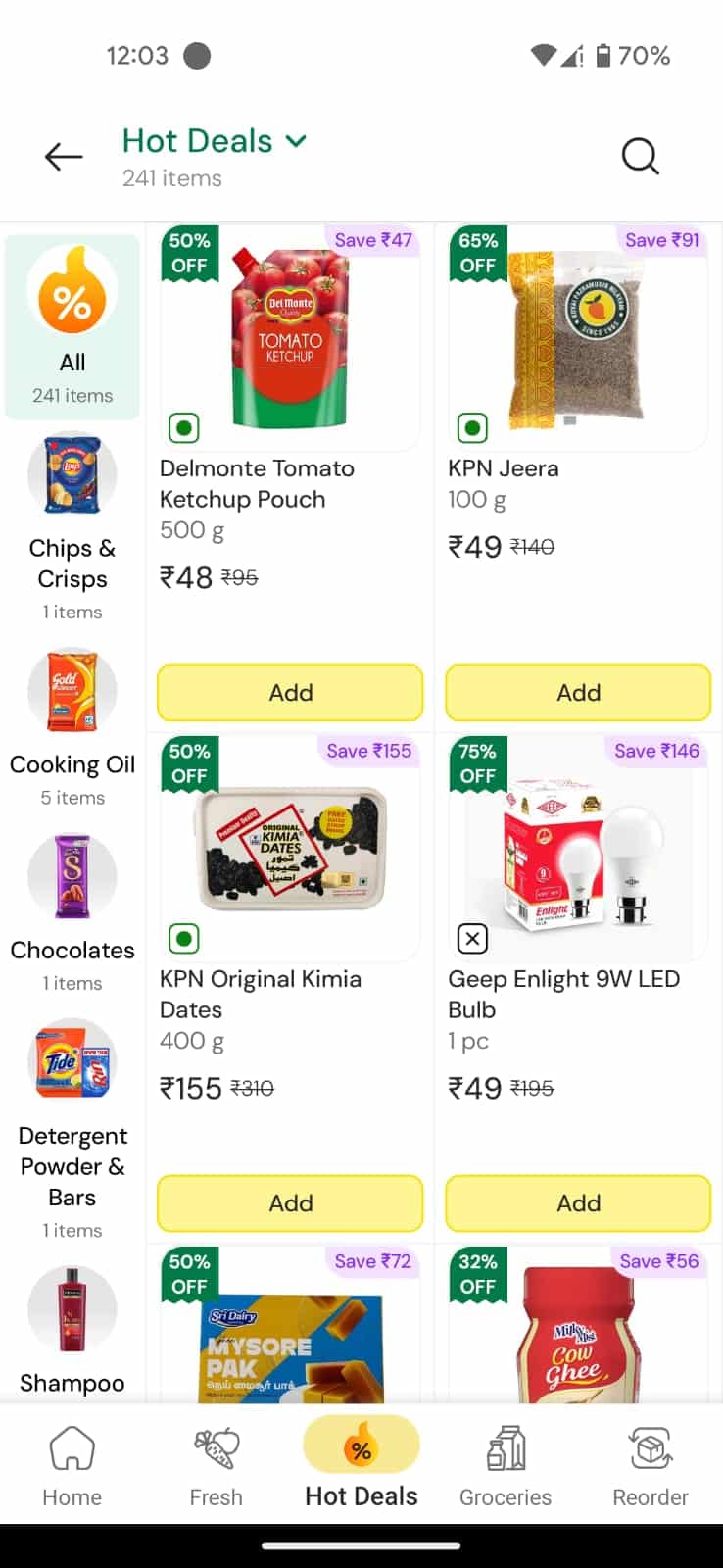This screenshot has width=723, height=1568.
Task: Toggle veg indicator on KPN Jeera
Action: click(x=472, y=427)
